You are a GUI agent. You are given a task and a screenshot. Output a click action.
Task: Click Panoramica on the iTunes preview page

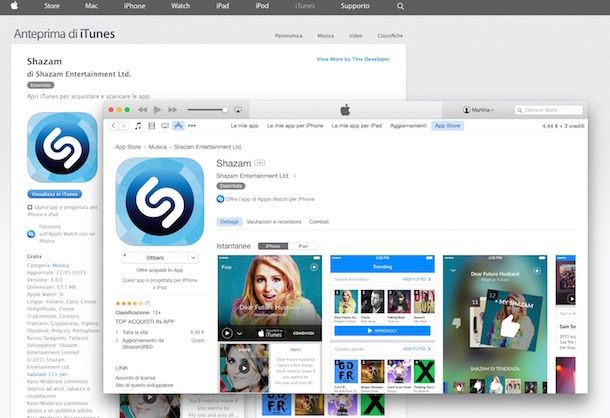[x=289, y=36]
